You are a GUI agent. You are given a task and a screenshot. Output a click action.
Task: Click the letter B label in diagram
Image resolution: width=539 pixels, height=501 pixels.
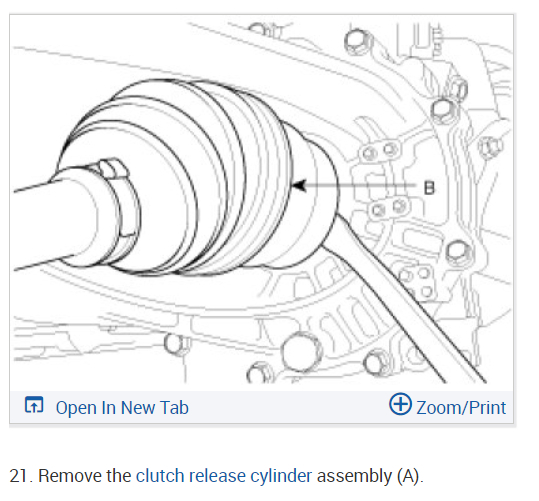click(x=429, y=188)
